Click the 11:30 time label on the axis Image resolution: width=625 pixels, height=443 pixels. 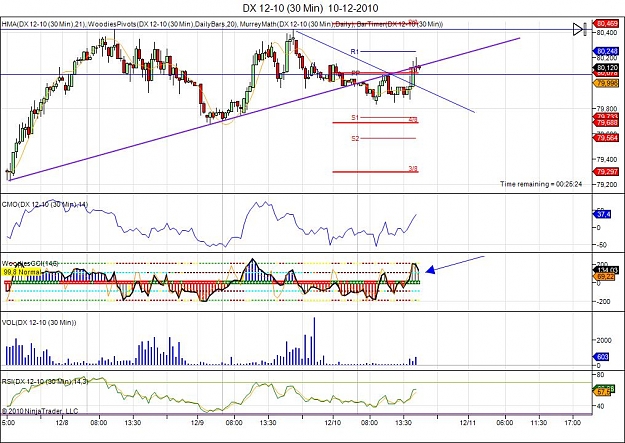(539, 422)
